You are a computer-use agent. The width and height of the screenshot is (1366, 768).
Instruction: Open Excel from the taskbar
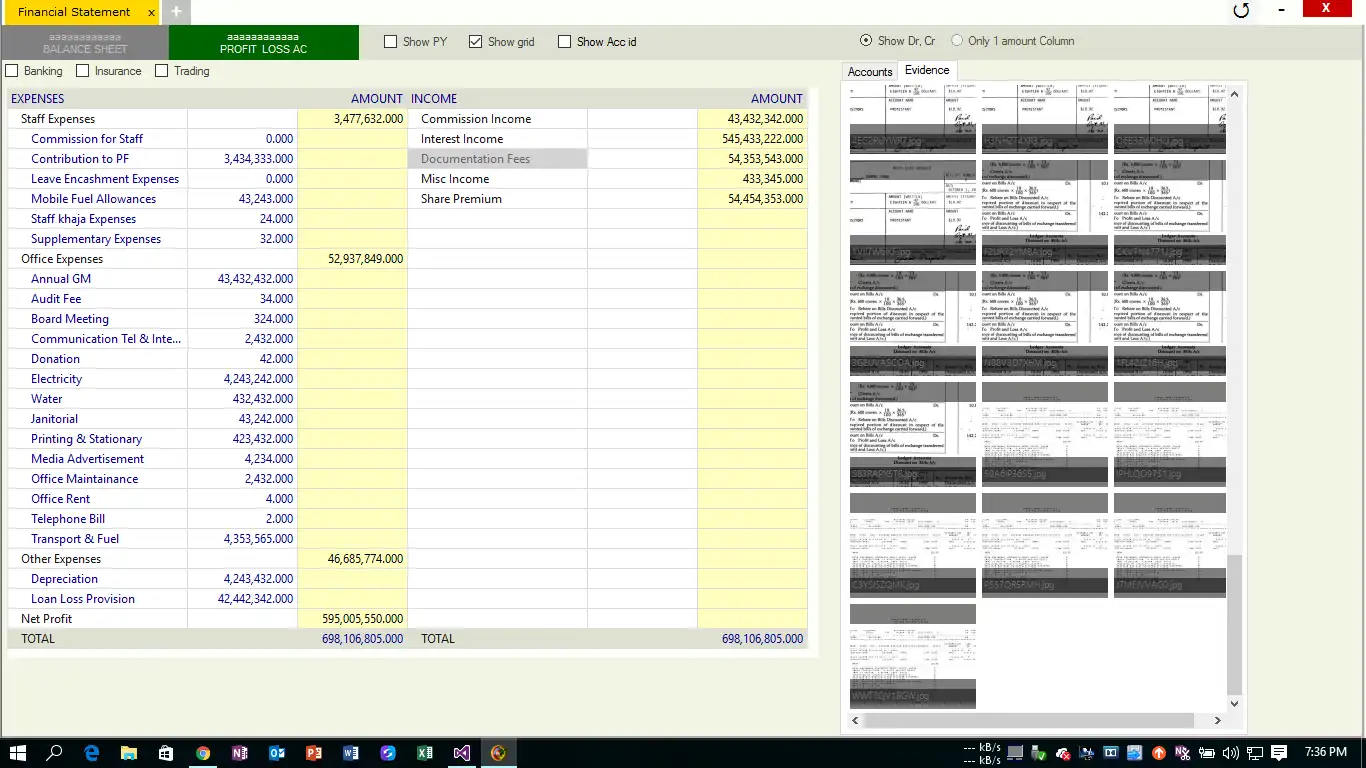[x=424, y=753]
